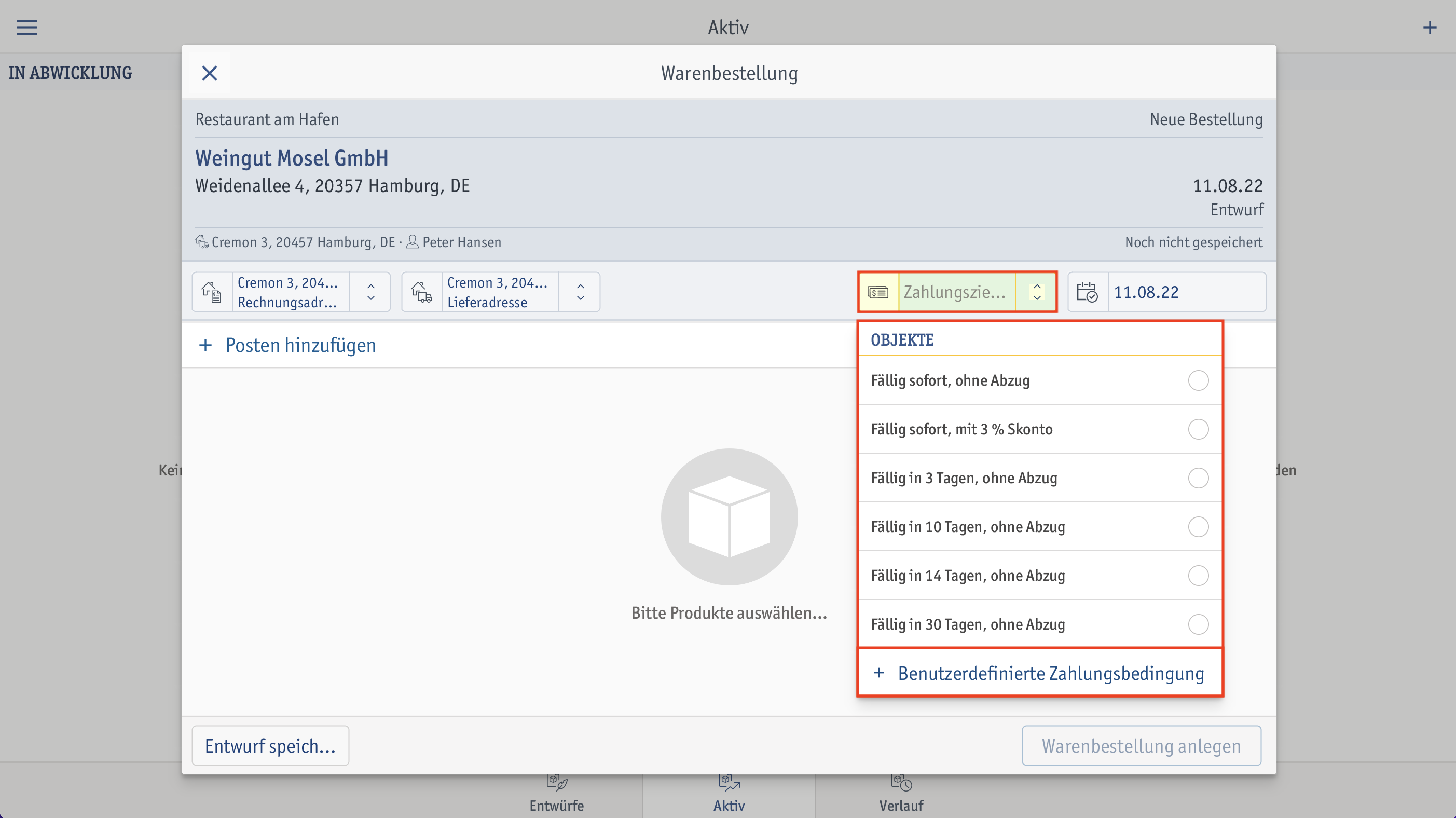Toggle the Zahlungsziel dropdown arrows
The image size is (1456, 818).
click(x=1037, y=292)
